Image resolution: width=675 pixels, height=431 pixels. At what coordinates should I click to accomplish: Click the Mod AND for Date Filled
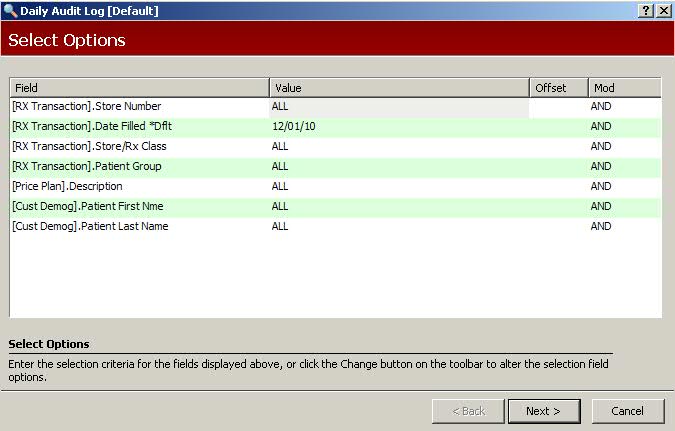[601, 126]
